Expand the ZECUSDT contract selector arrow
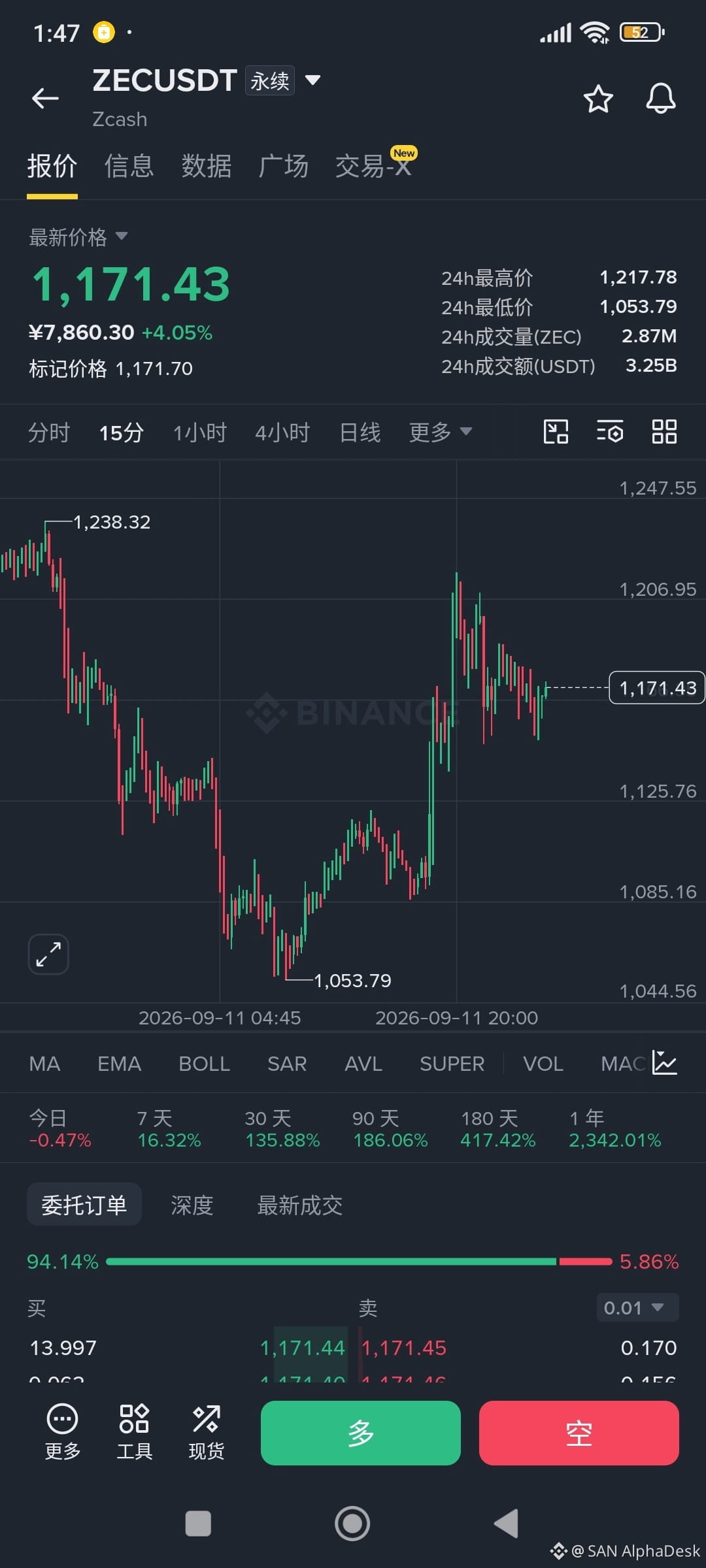706x1568 pixels. [313, 80]
